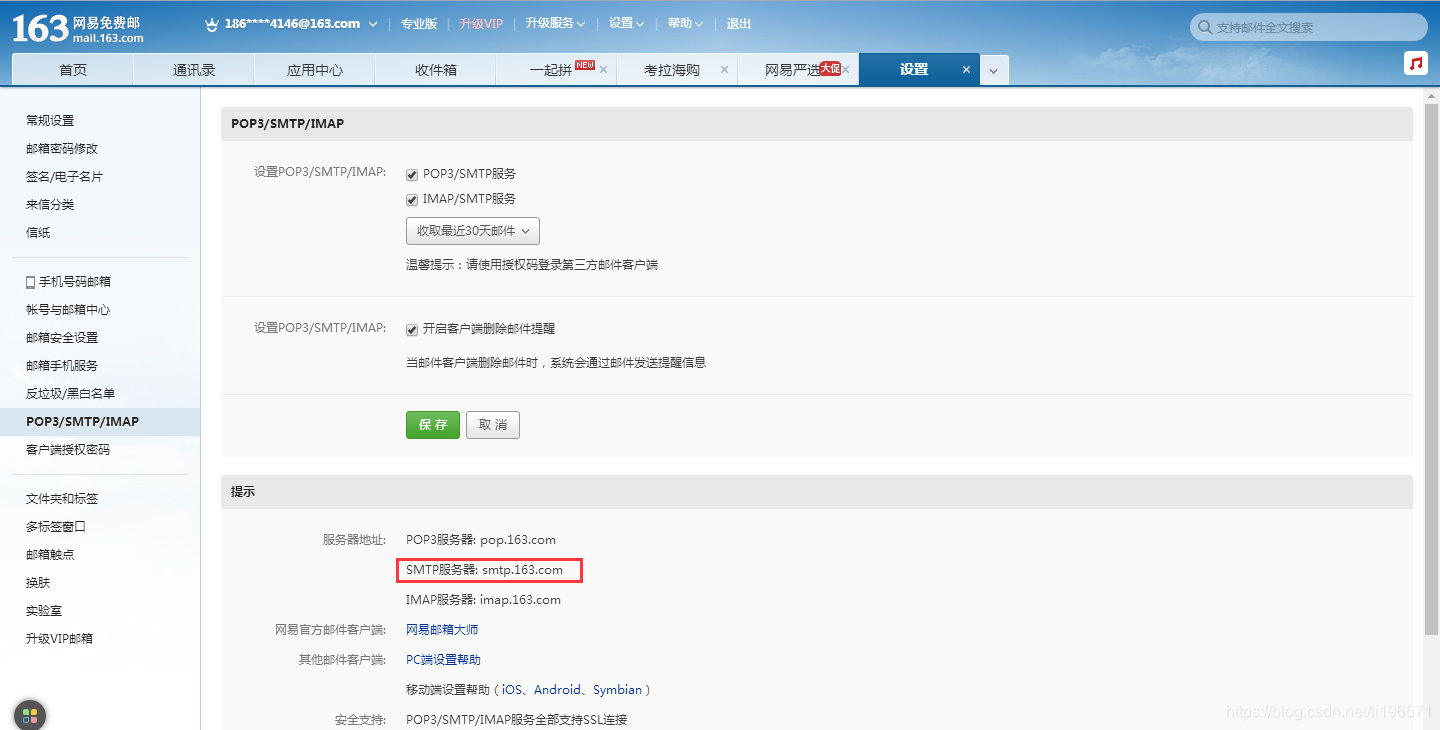Select 来信分类 in the sidebar
Viewport: 1440px width, 730px height.
50,205
